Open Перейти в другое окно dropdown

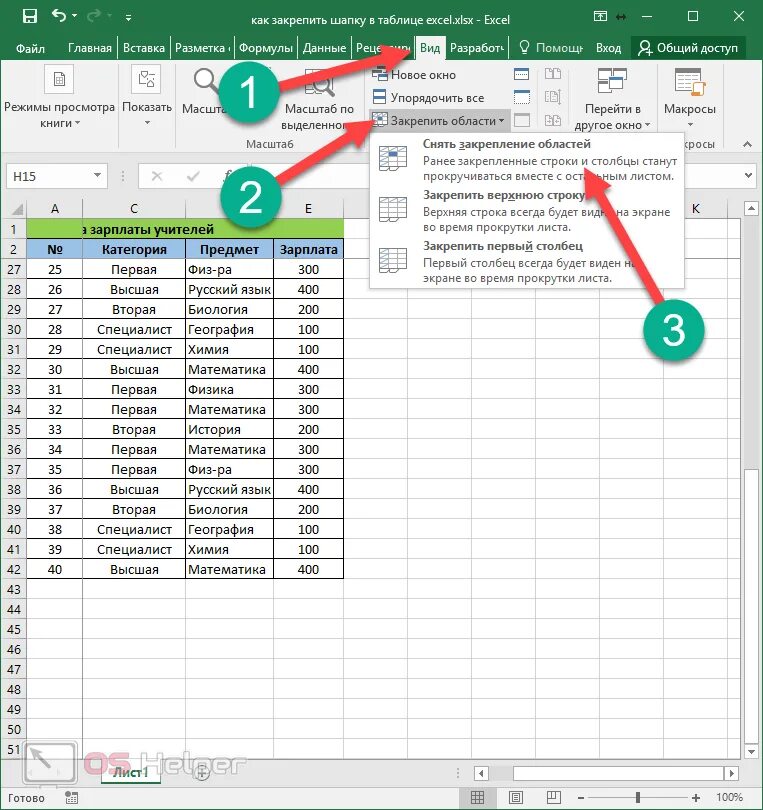[612, 100]
